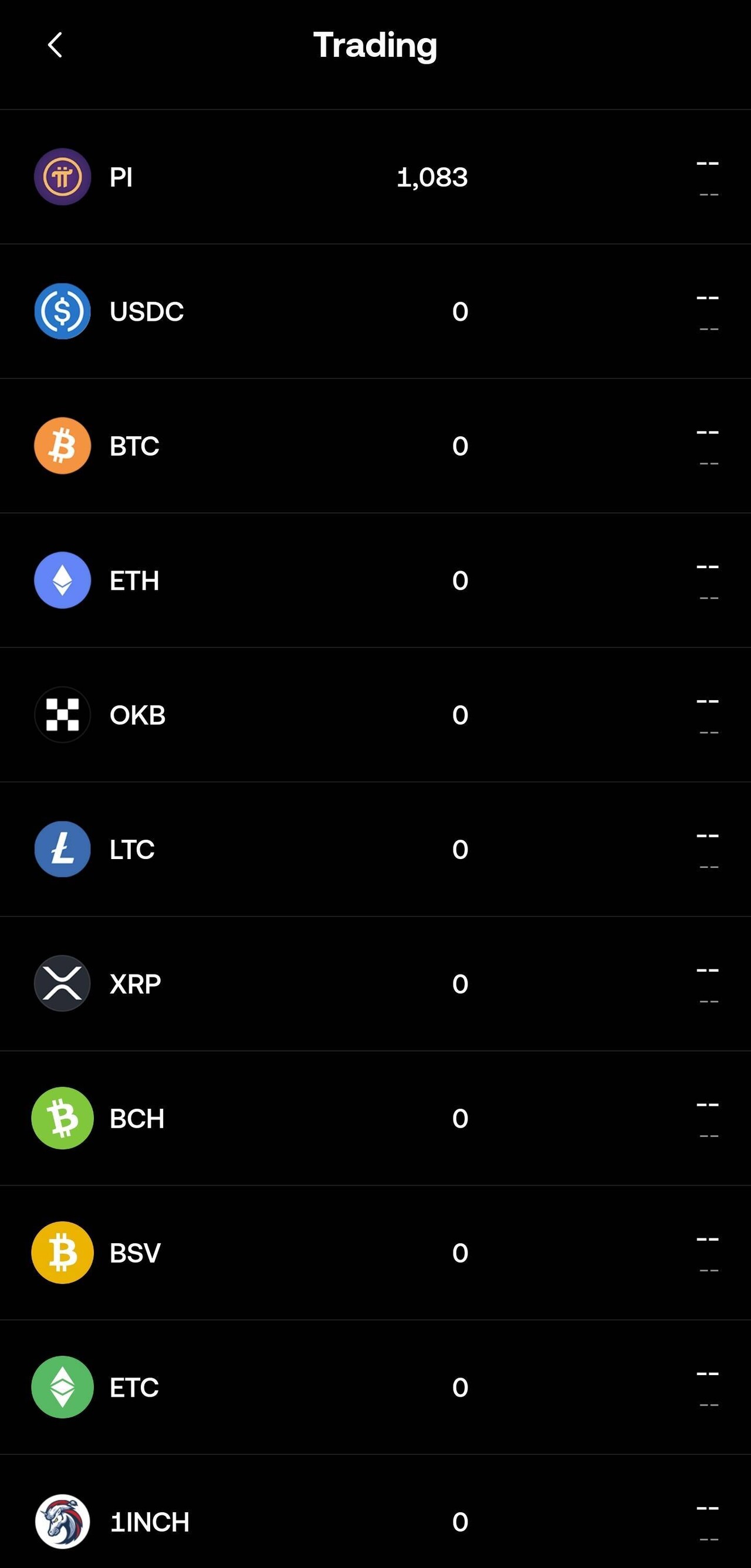Select the BTC asset name

tap(134, 446)
